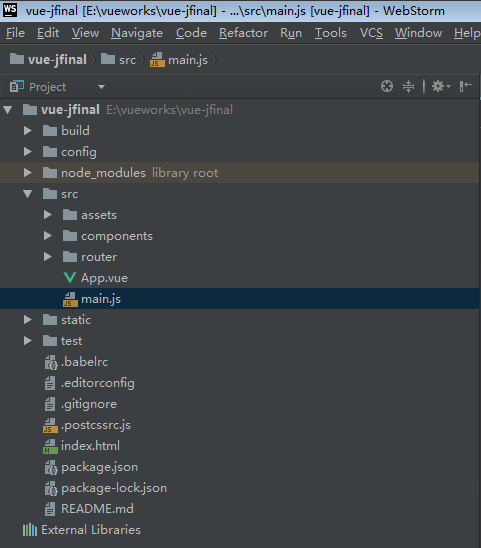Click the Vue icon next to App.vue
The image size is (481, 548).
click(x=70, y=278)
